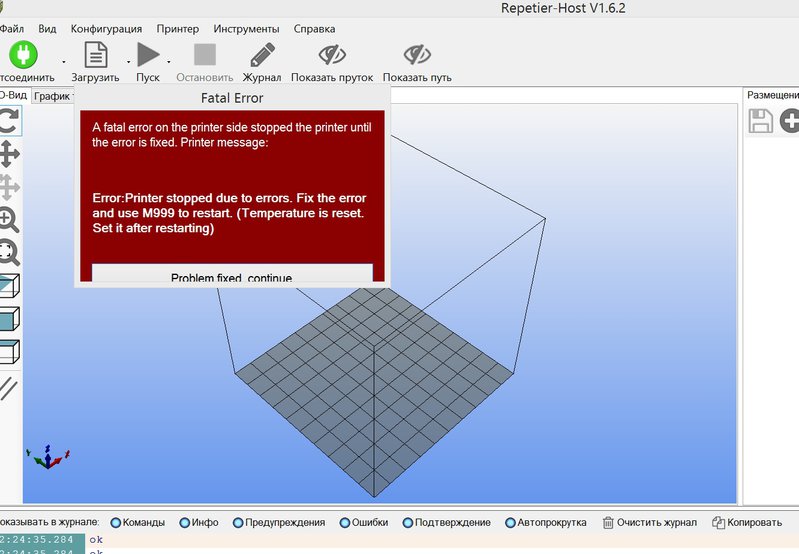Click the green Disconnect plug icon
Screen dimensions: 799x554
pos(22,54)
